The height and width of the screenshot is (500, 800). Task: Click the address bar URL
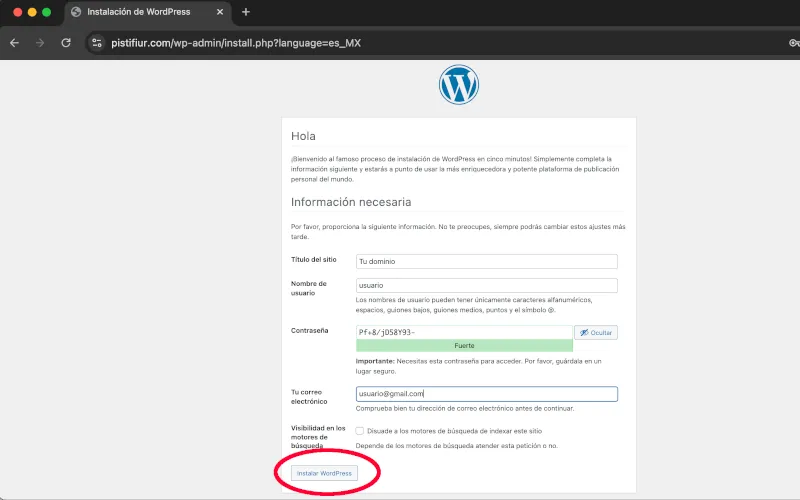click(236, 43)
